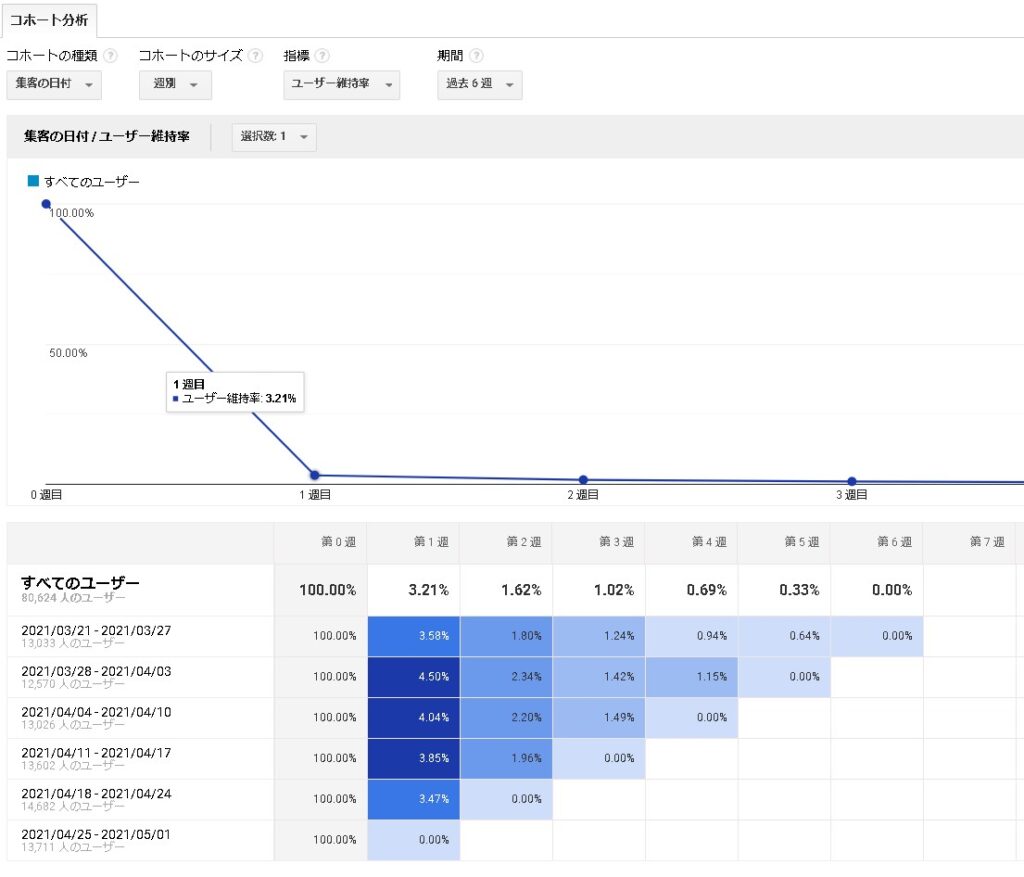
Task: Click the 1.15% cell in 第 4 週
Action: tap(692, 677)
